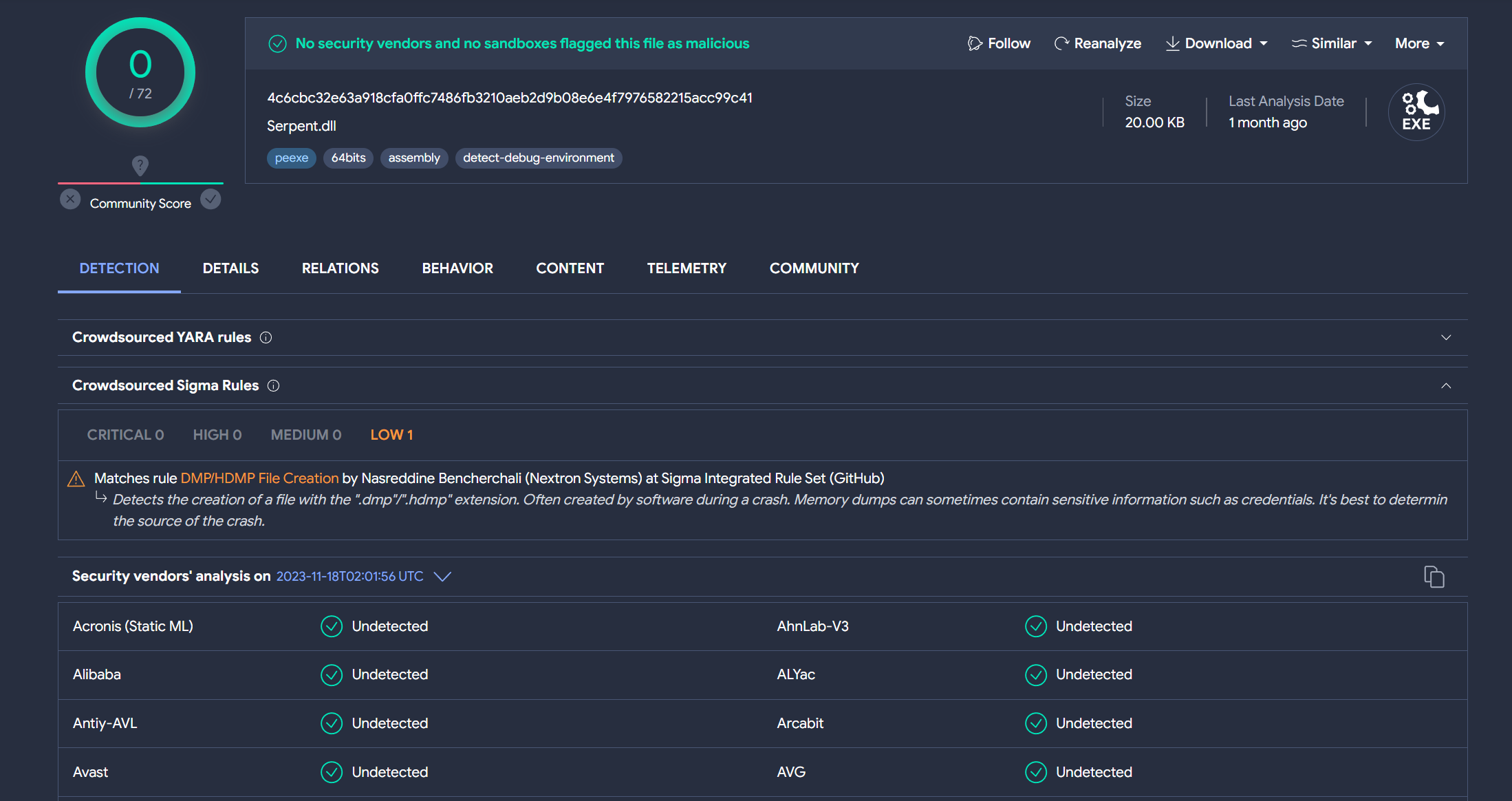Screen dimensions: 1512x801
Task: Collapse the Crowdsourced Sigma Rules section
Action: (1446, 385)
